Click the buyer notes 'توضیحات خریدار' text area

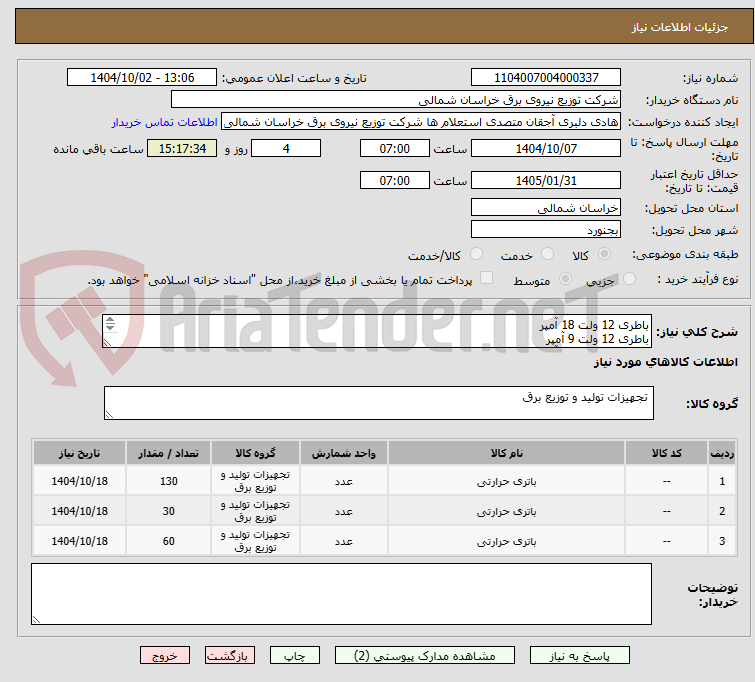[x=341, y=594]
